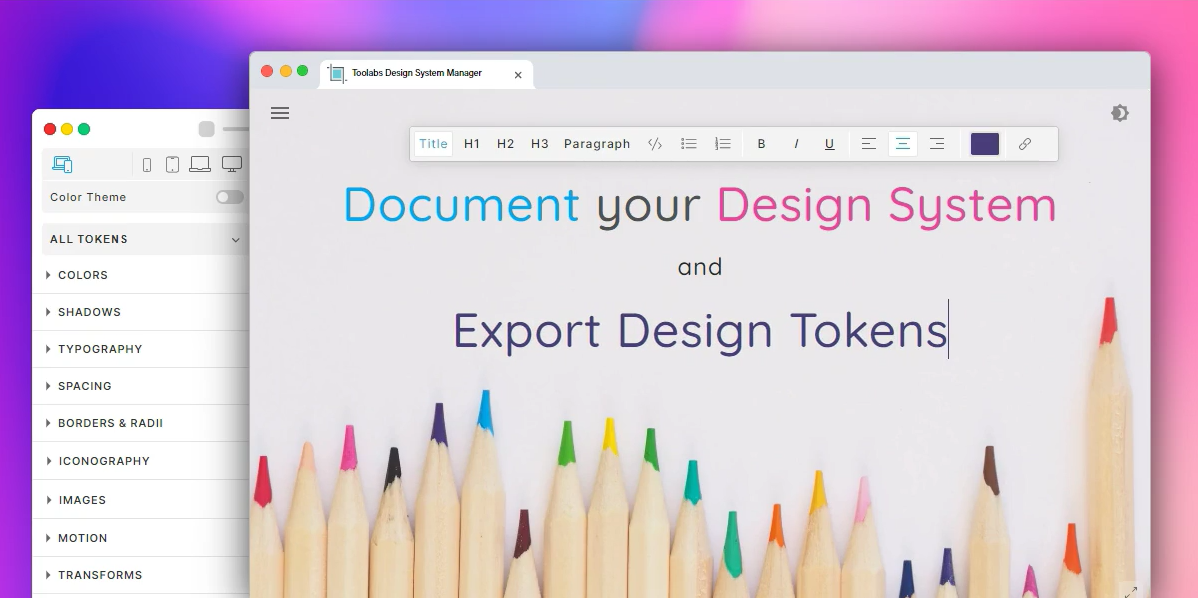The width and height of the screenshot is (1198, 598).
Task: Toggle the Color Theme switch
Action: click(229, 197)
